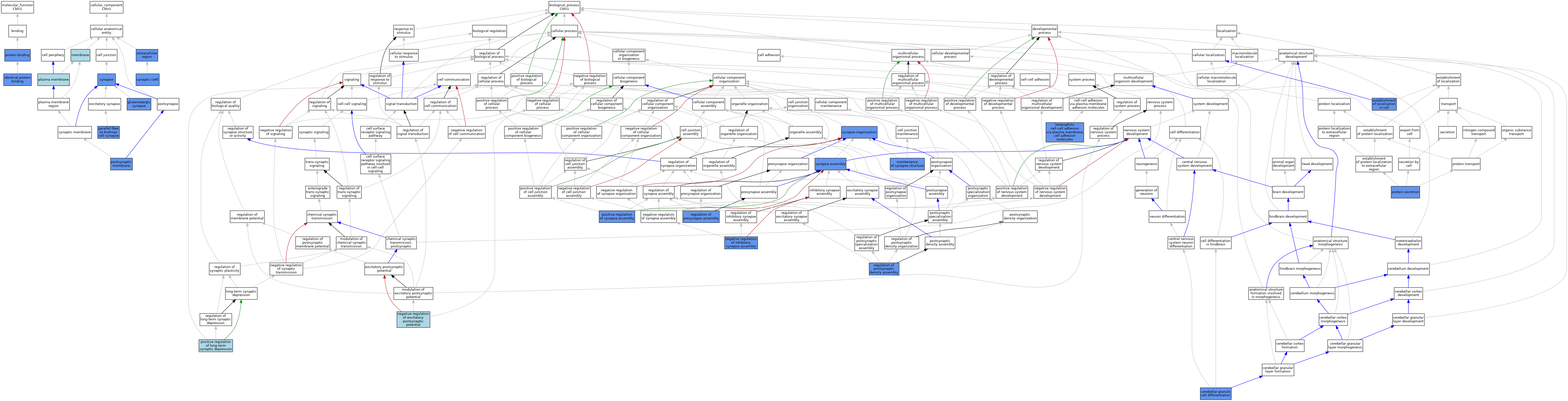1568x401 pixels.
Task: Click the 'head development' node
Action: (x=1317, y=164)
